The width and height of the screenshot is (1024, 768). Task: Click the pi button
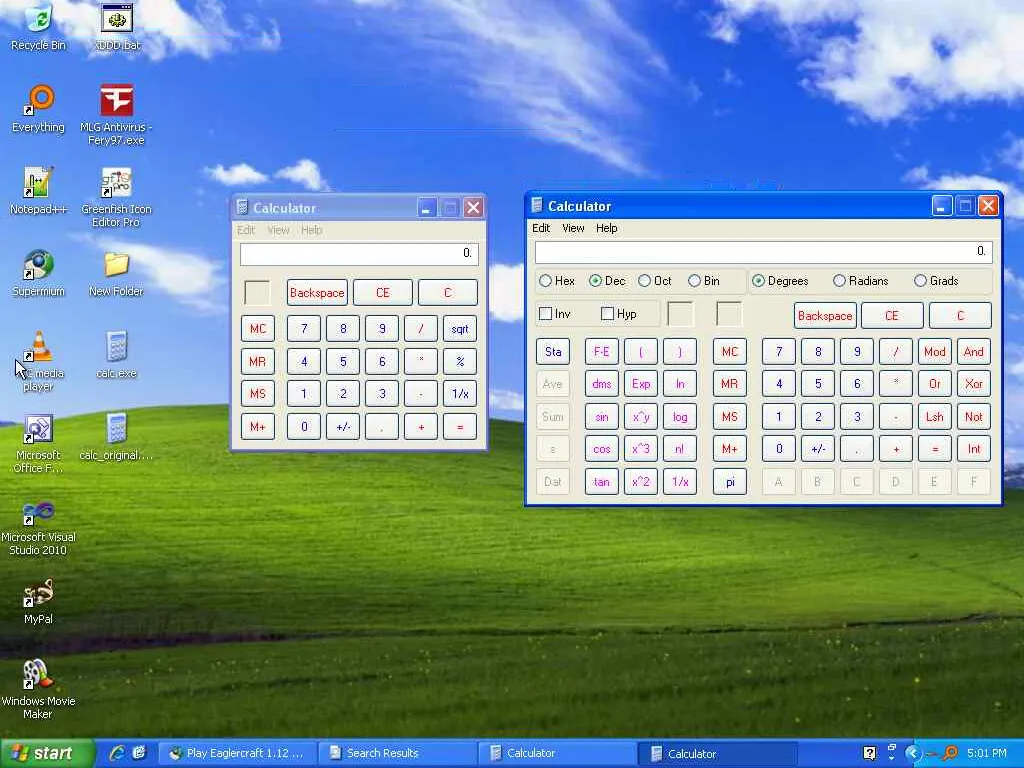coord(729,482)
